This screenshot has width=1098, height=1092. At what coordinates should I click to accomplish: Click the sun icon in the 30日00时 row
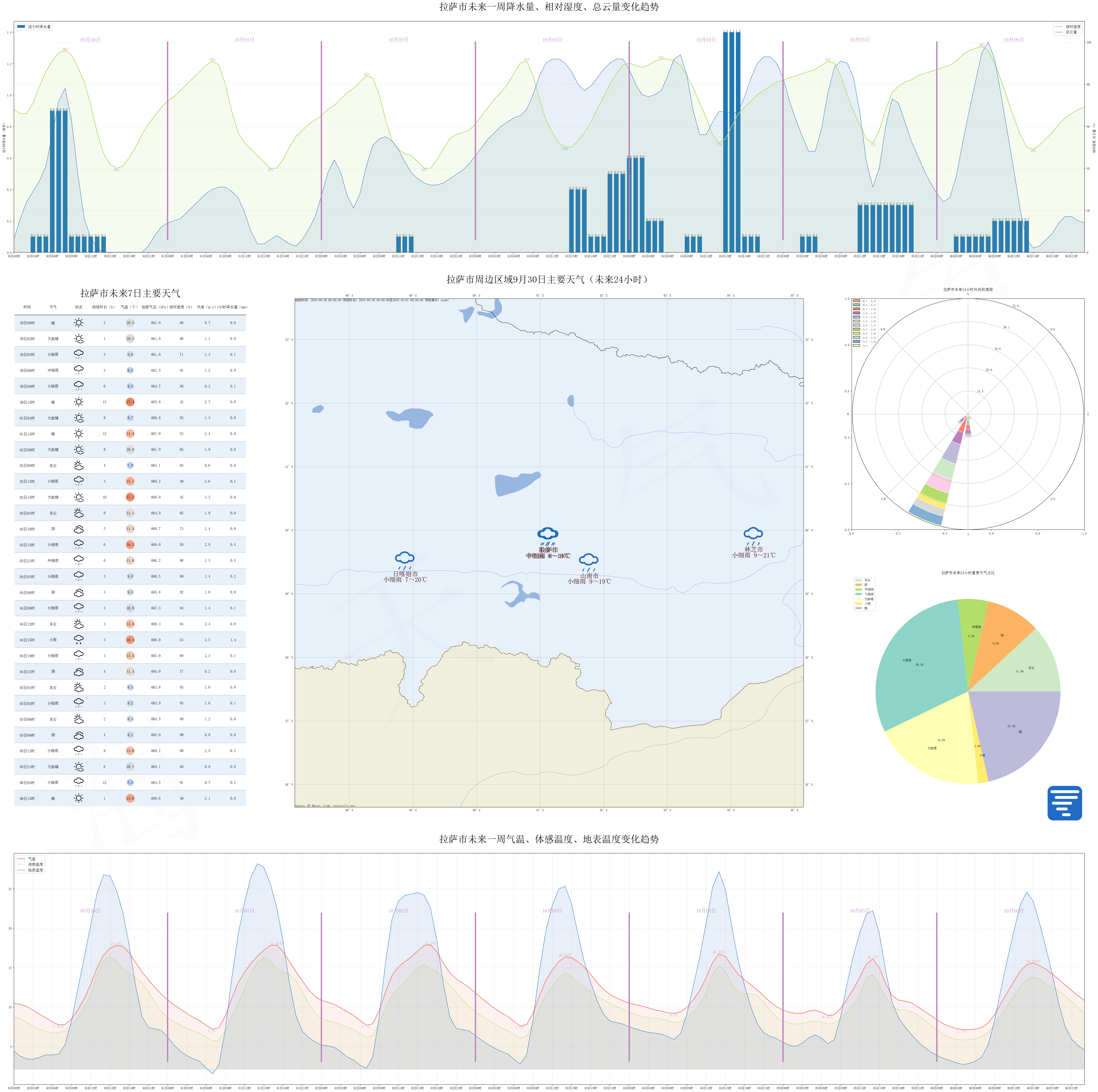(x=79, y=323)
